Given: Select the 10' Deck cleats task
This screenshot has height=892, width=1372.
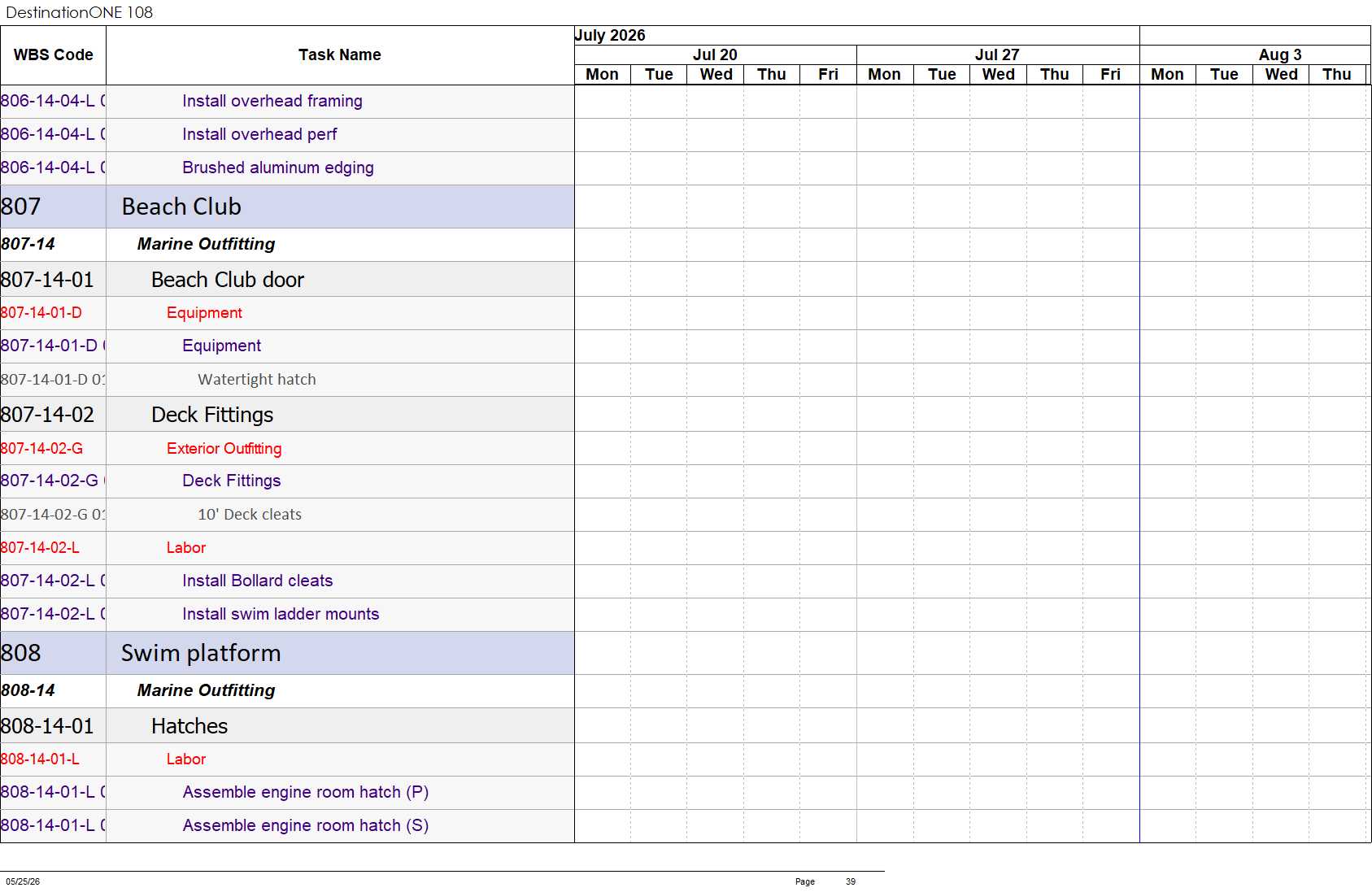Looking at the screenshot, I should [287, 515].
